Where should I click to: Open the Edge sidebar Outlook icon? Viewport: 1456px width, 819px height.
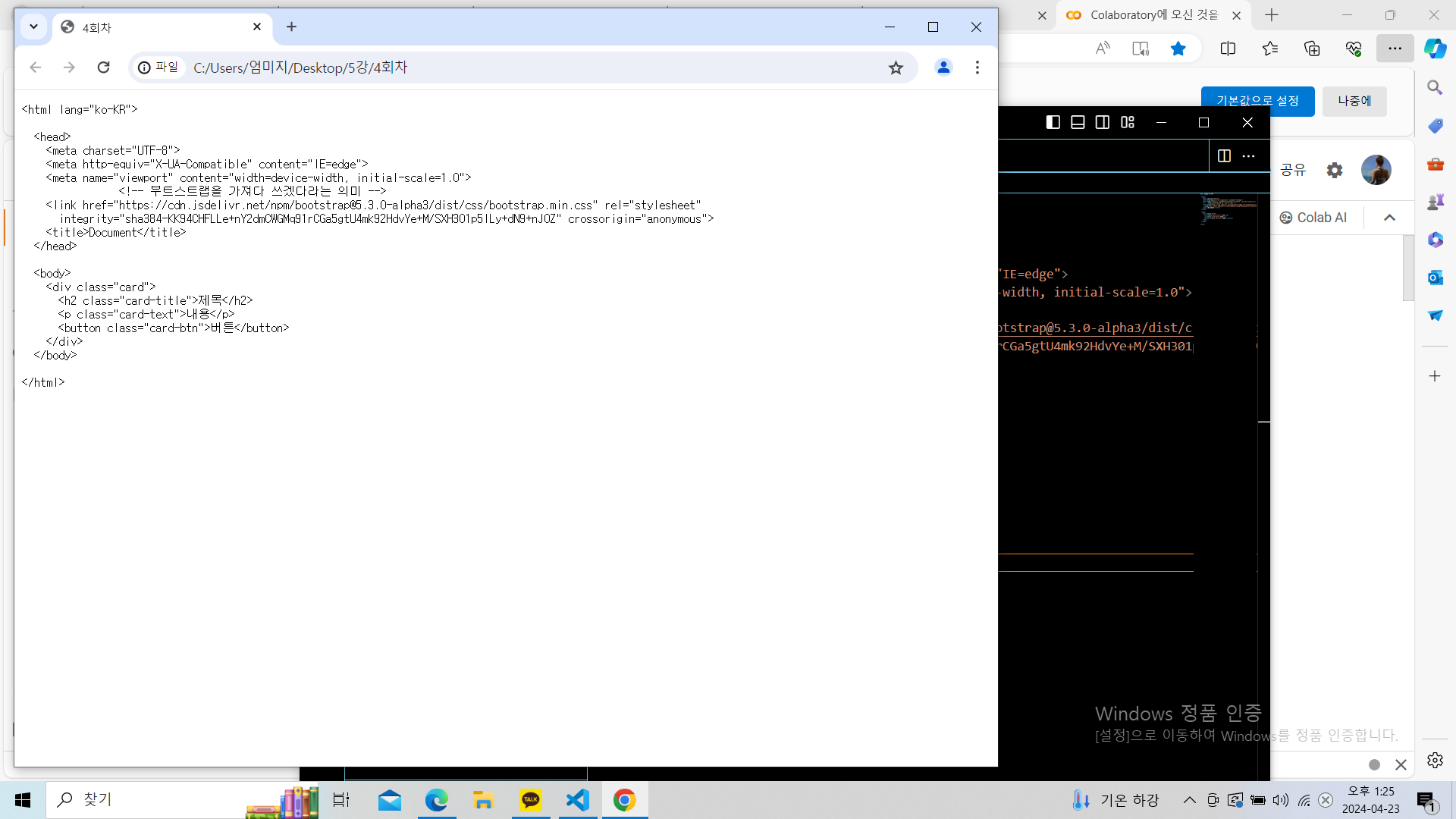1435,278
